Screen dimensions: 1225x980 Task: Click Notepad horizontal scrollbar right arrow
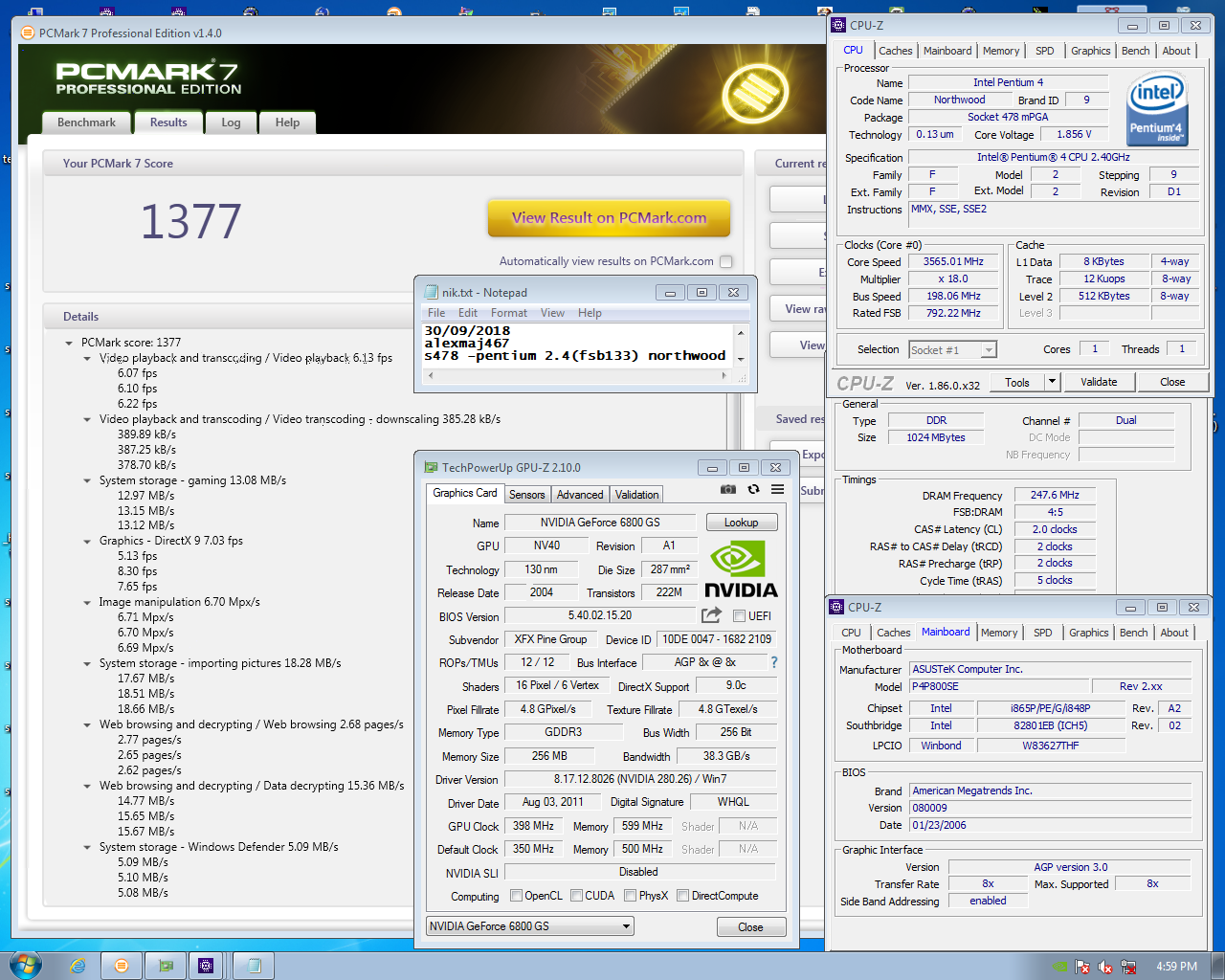(x=724, y=376)
